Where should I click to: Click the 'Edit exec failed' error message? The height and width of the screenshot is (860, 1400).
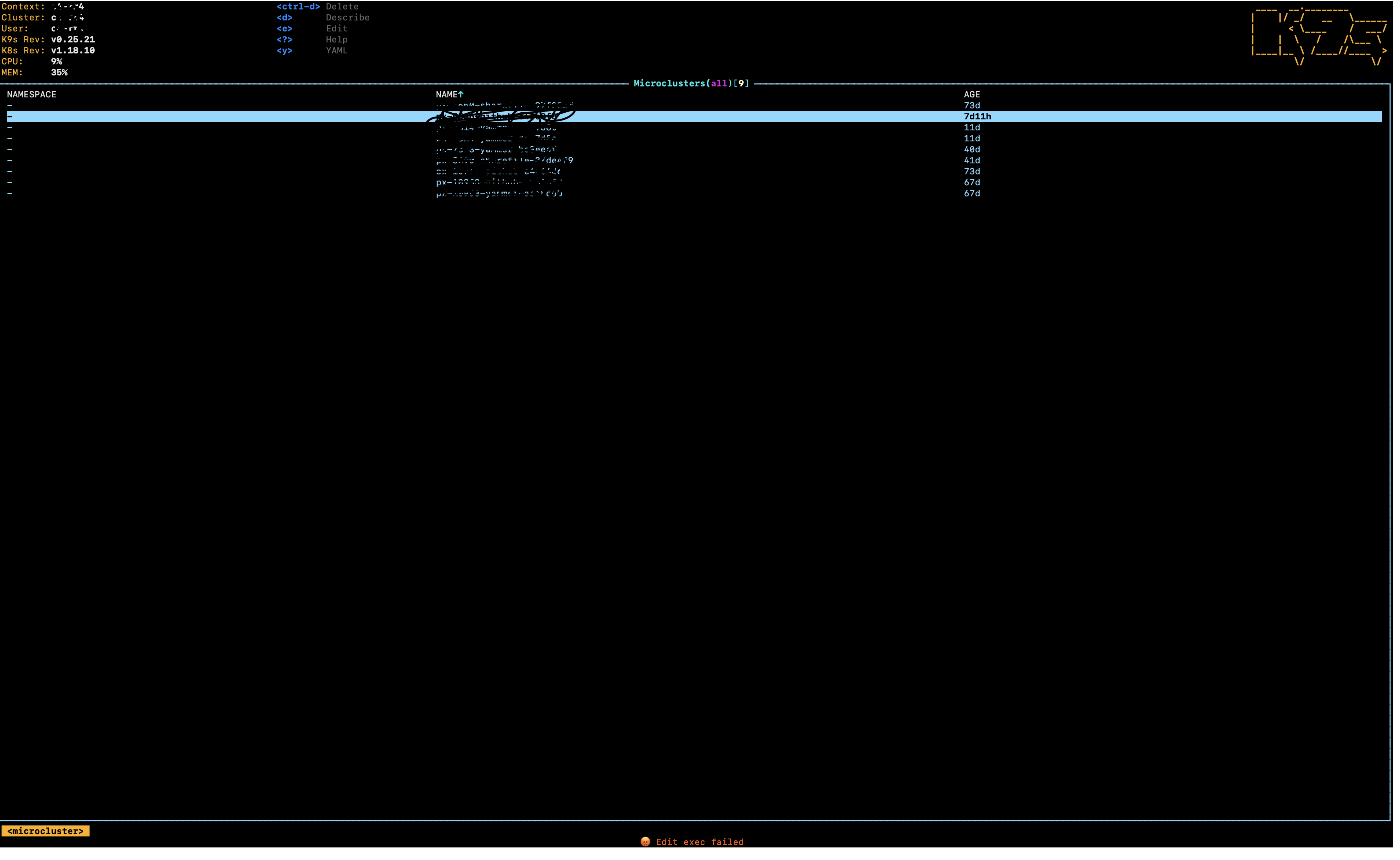click(x=700, y=842)
